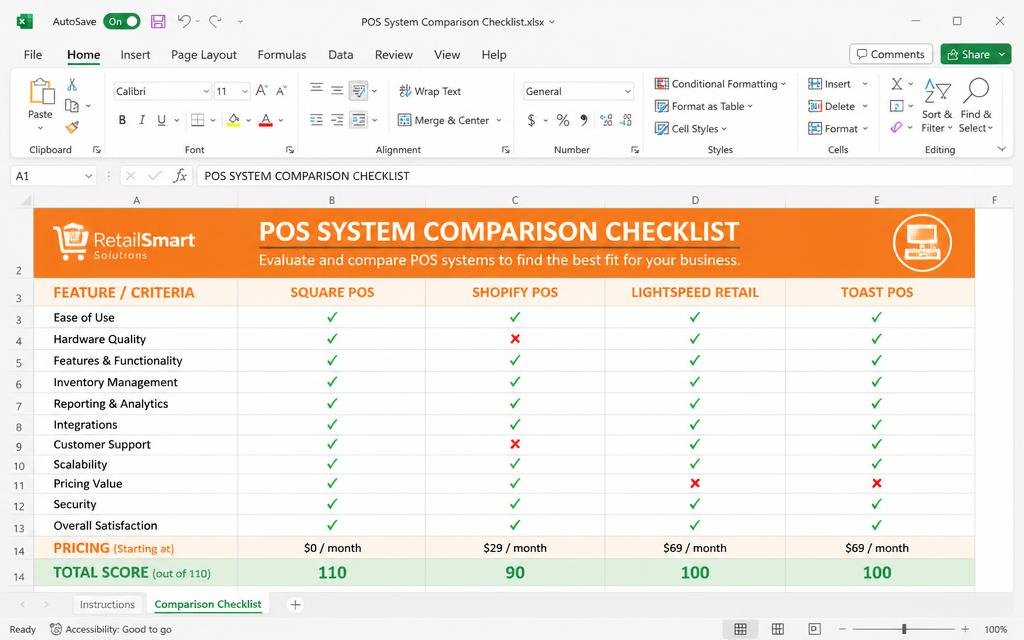This screenshot has height=640, width=1024.
Task: Click the Copy icon in Clipboard group
Action: (72, 105)
